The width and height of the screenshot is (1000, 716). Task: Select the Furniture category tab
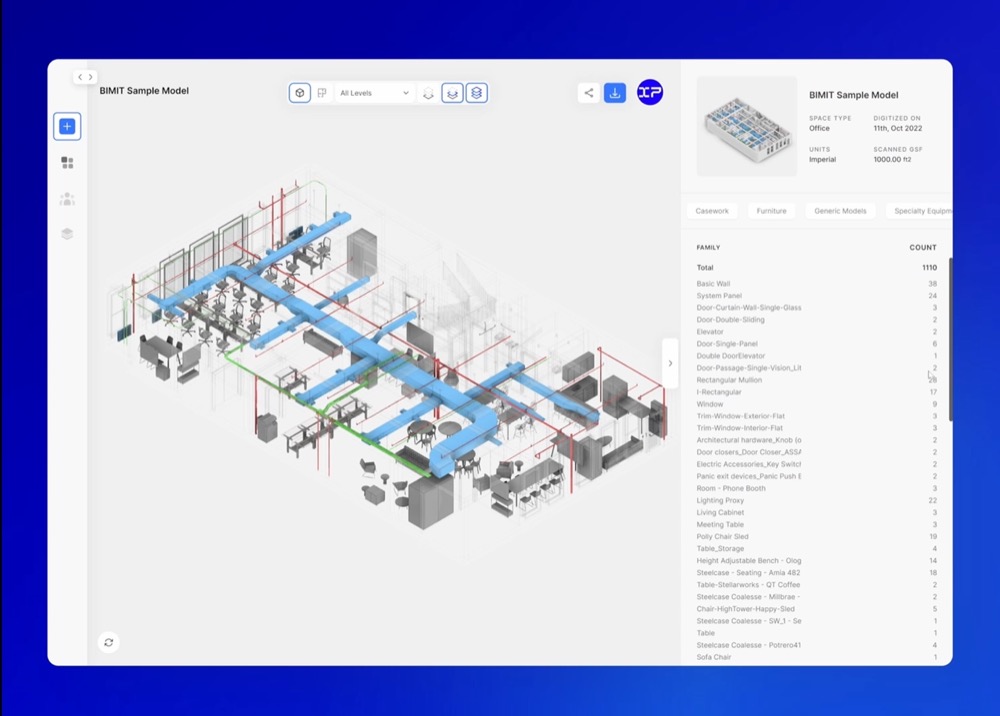coord(771,211)
